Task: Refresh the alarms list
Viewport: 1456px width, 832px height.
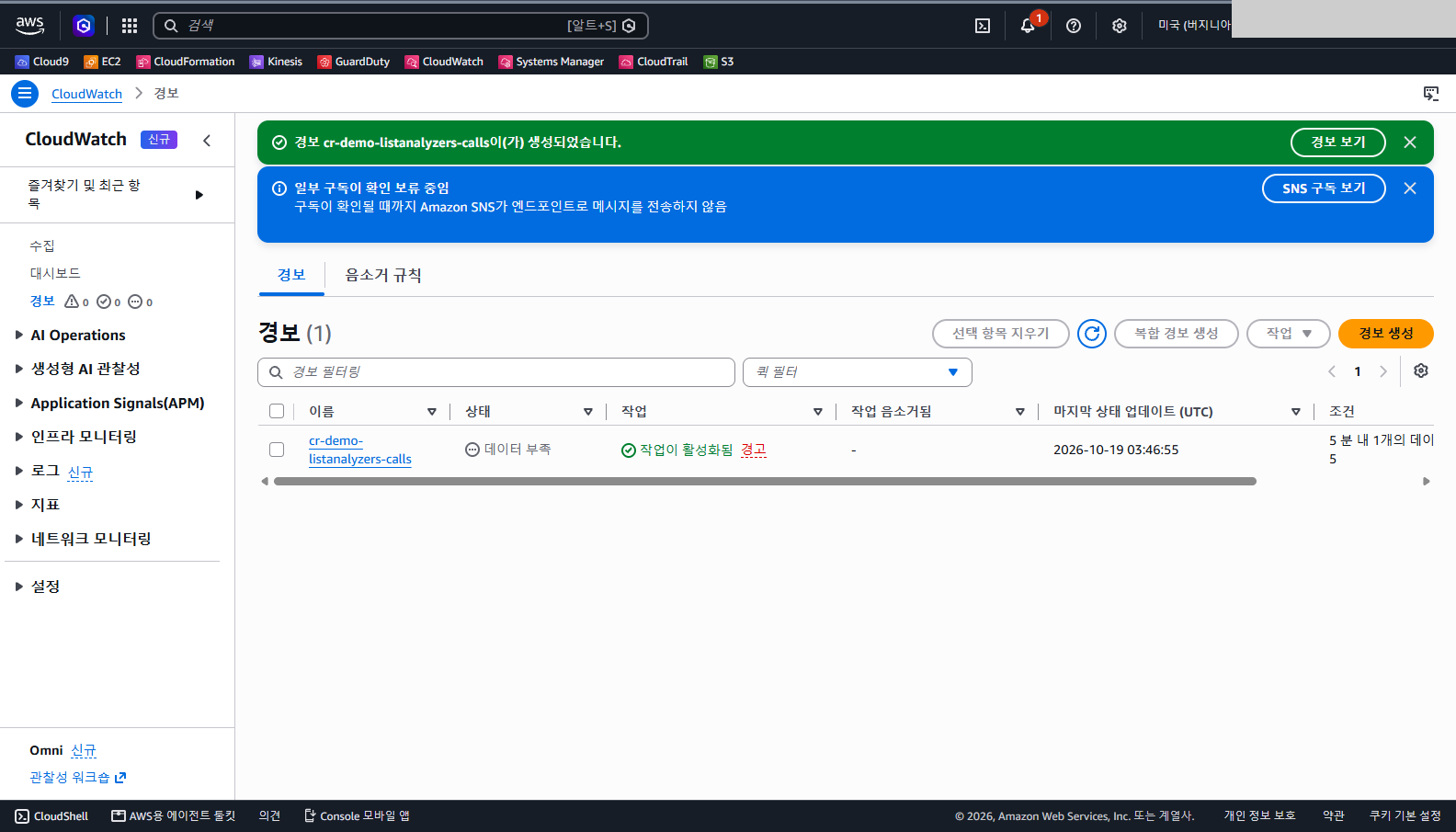Action: [x=1092, y=334]
